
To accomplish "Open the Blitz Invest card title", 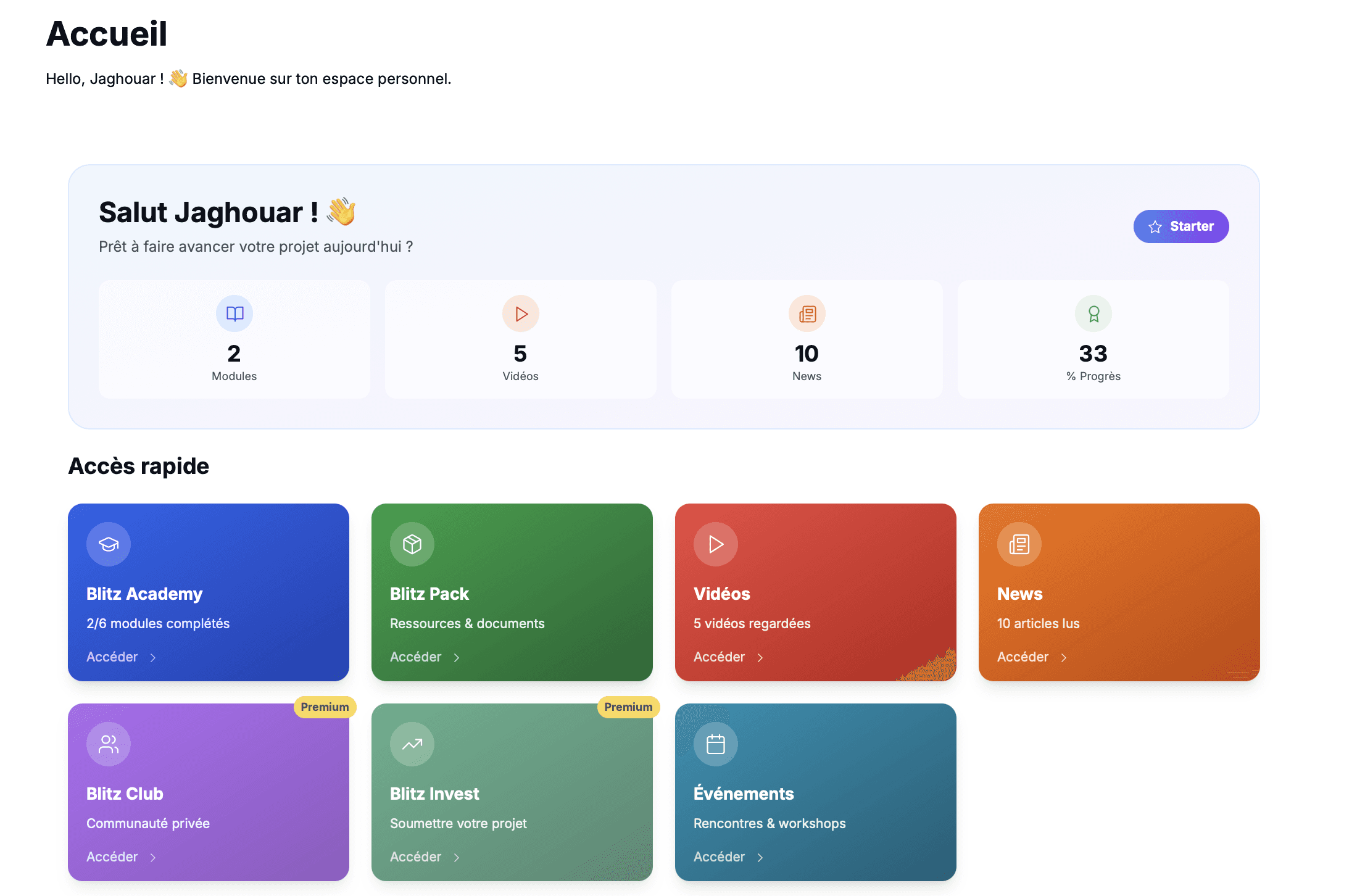I will (434, 794).
